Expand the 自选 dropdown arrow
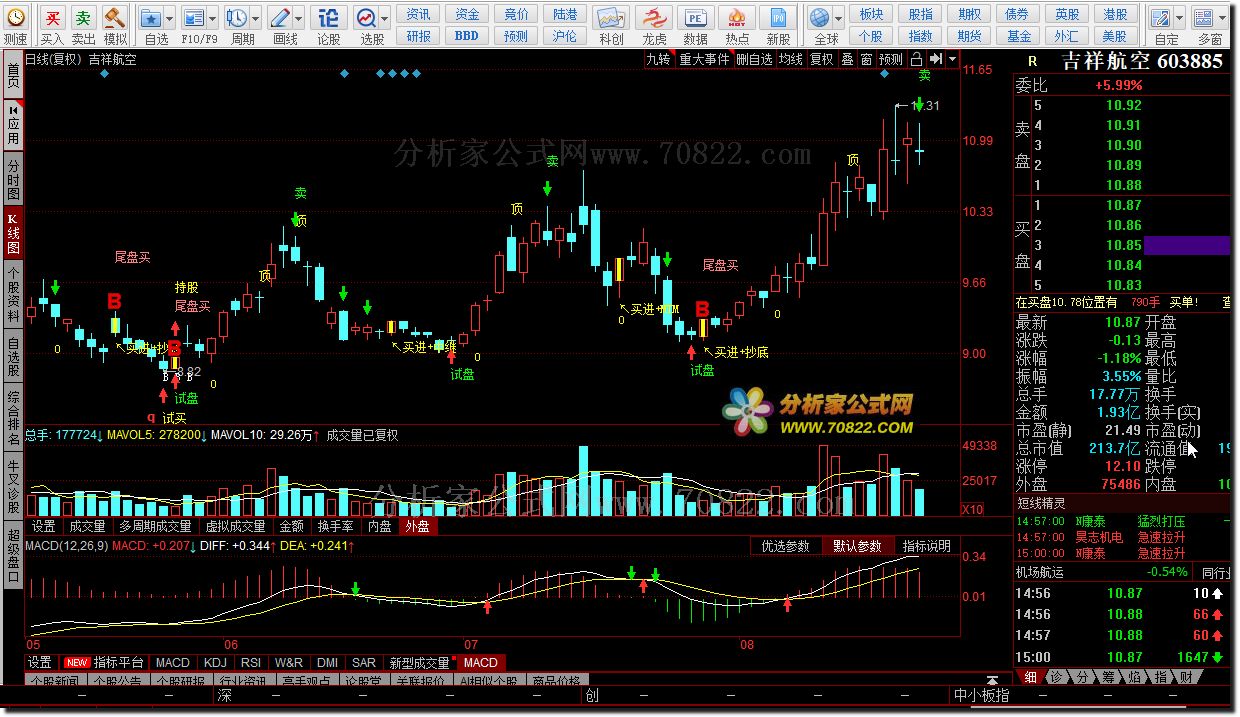 pyautogui.click(x=170, y=18)
